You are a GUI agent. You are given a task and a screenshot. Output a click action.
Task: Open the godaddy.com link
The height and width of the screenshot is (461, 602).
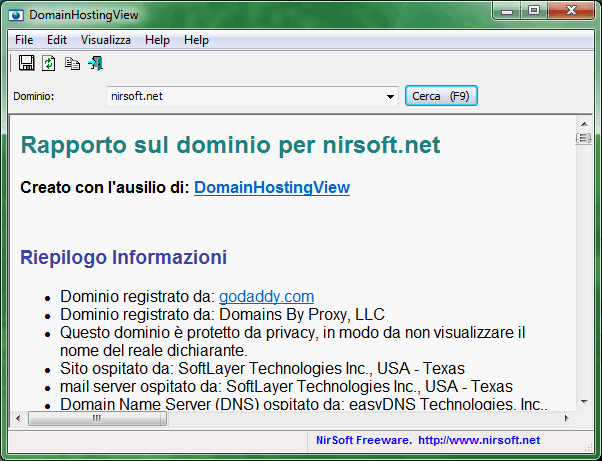[266, 296]
